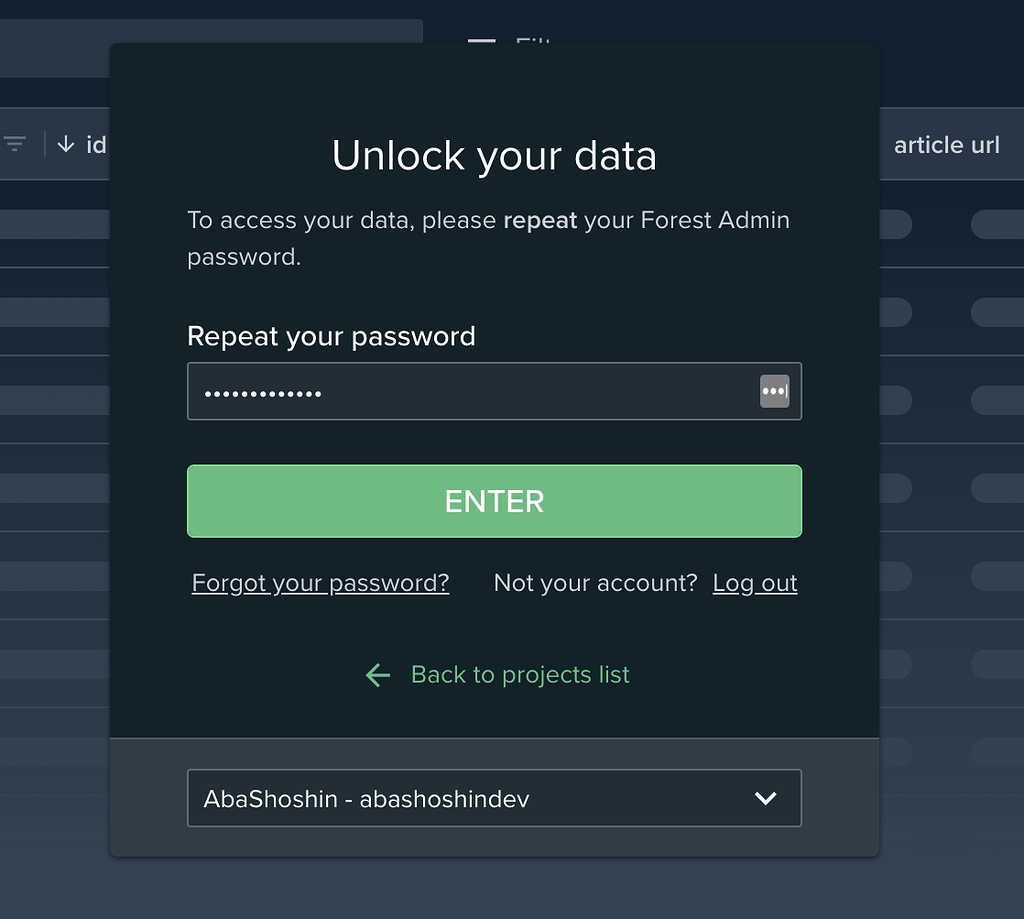The height and width of the screenshot is (919, 1024).
Task: Click the filter icon above the dialog
Action: click(x=482, y=41)
